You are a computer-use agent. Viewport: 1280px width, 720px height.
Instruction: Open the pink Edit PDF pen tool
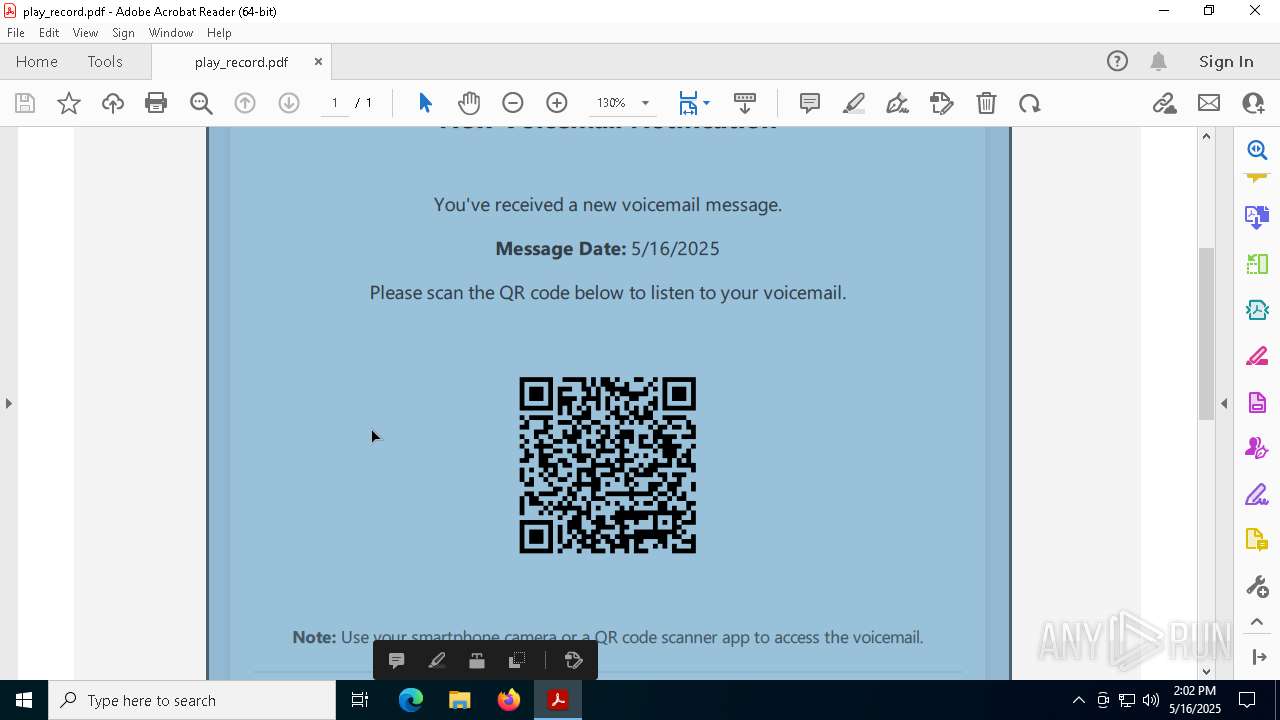coord(1257,356)
